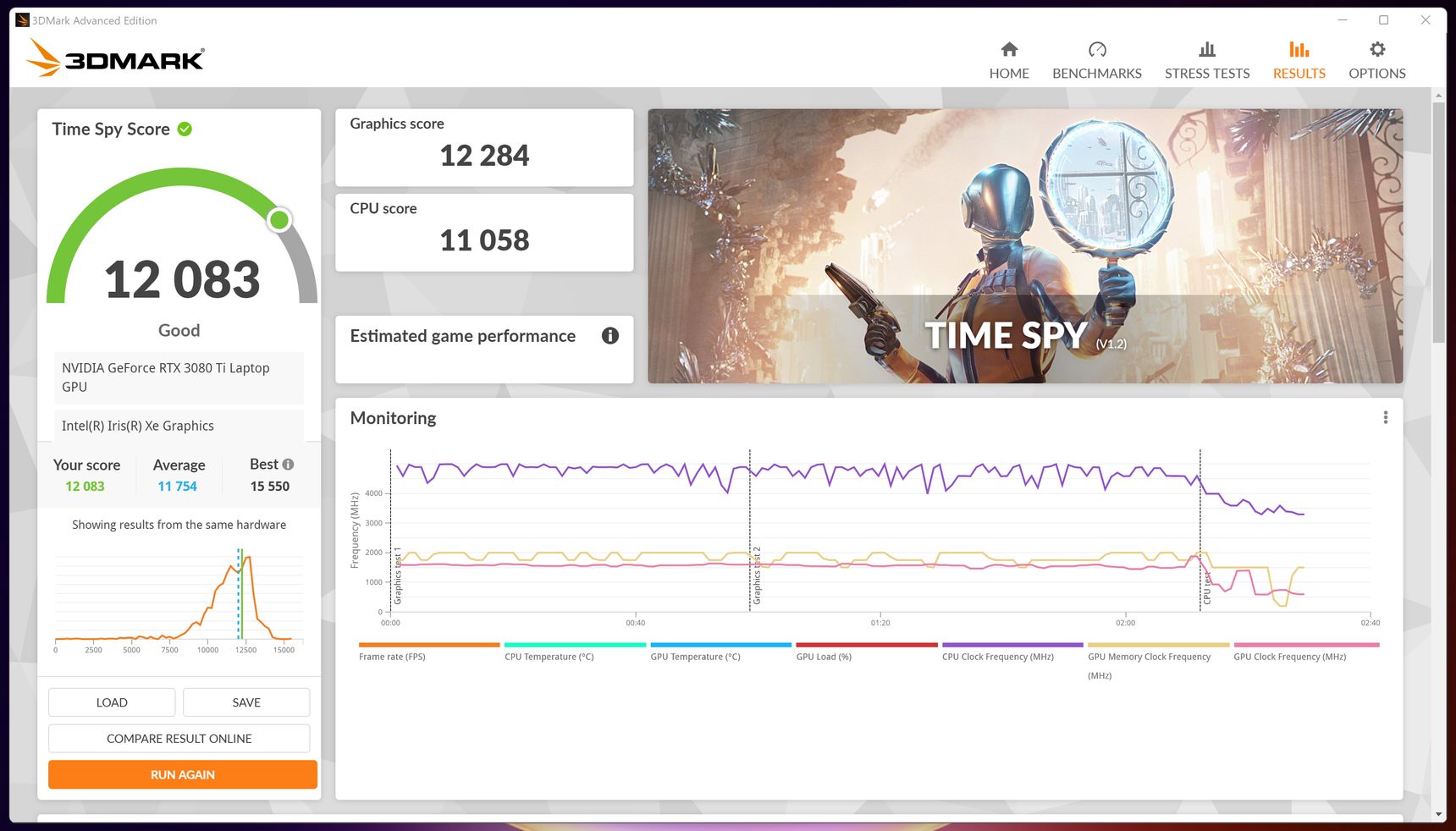The height and width of the screenshot is (831, 1456).
Task: Click the 3DMark title bar app icon
Action: 22,20
